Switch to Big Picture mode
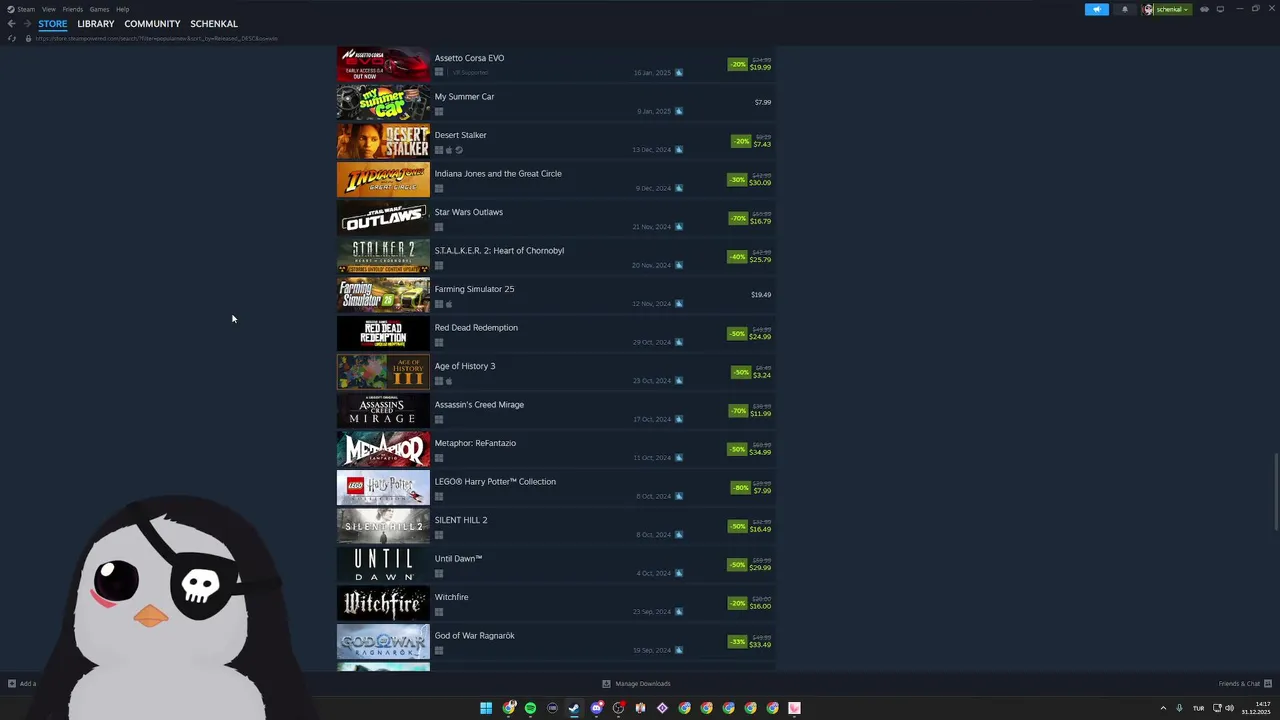Image resolution: width=1280 pixels, height=720 pixels. pos(1220,9)
